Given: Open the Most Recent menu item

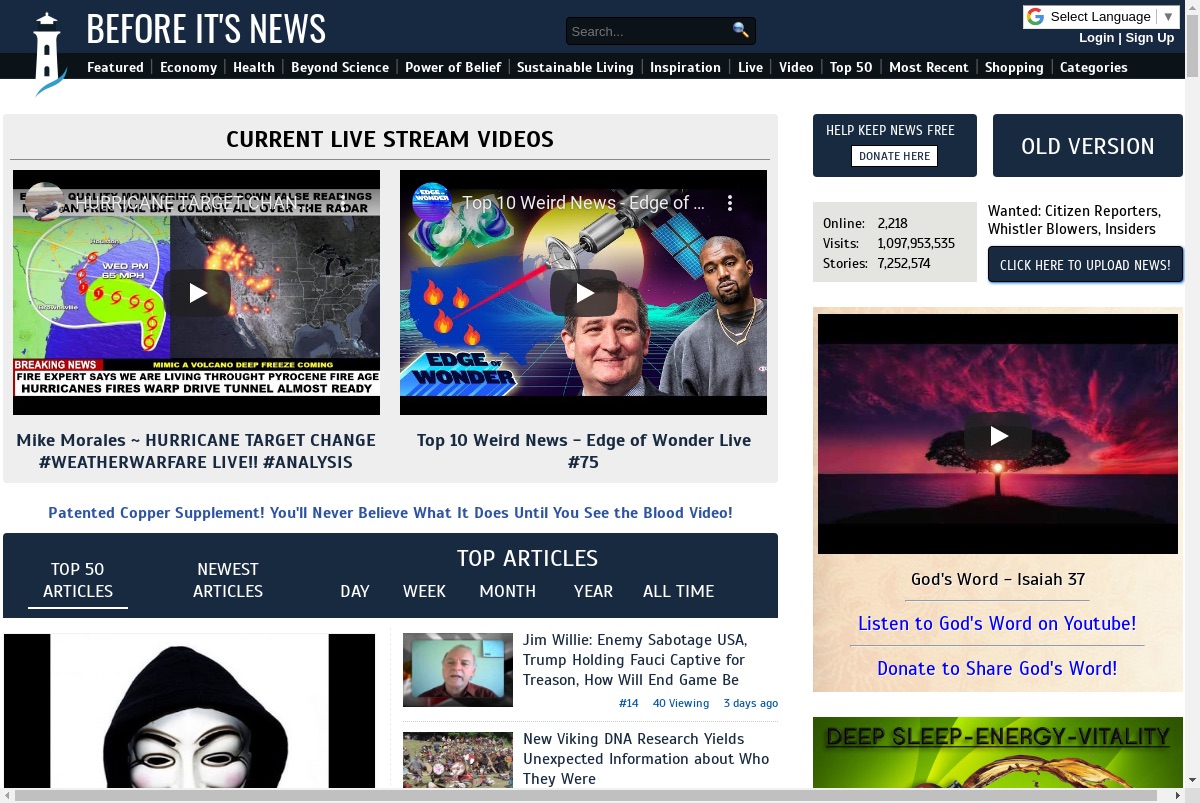Looking at the screenshot, I should pyautogui.click(x=929, y=67).
